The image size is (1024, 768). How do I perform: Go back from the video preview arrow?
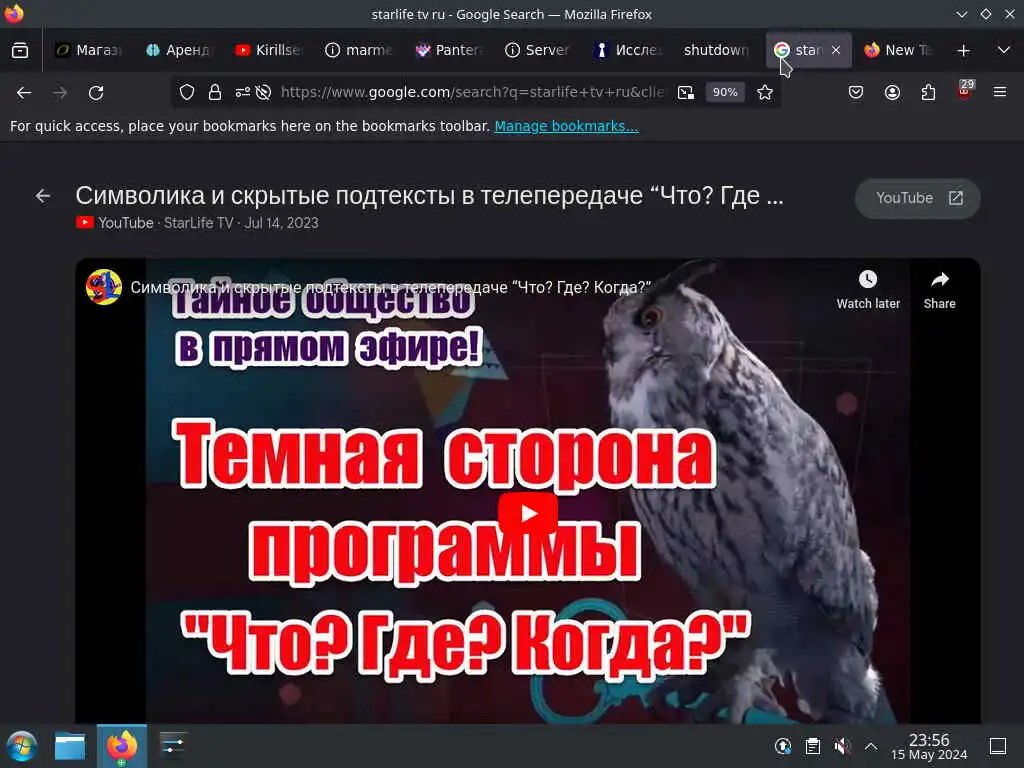(43, 196)
